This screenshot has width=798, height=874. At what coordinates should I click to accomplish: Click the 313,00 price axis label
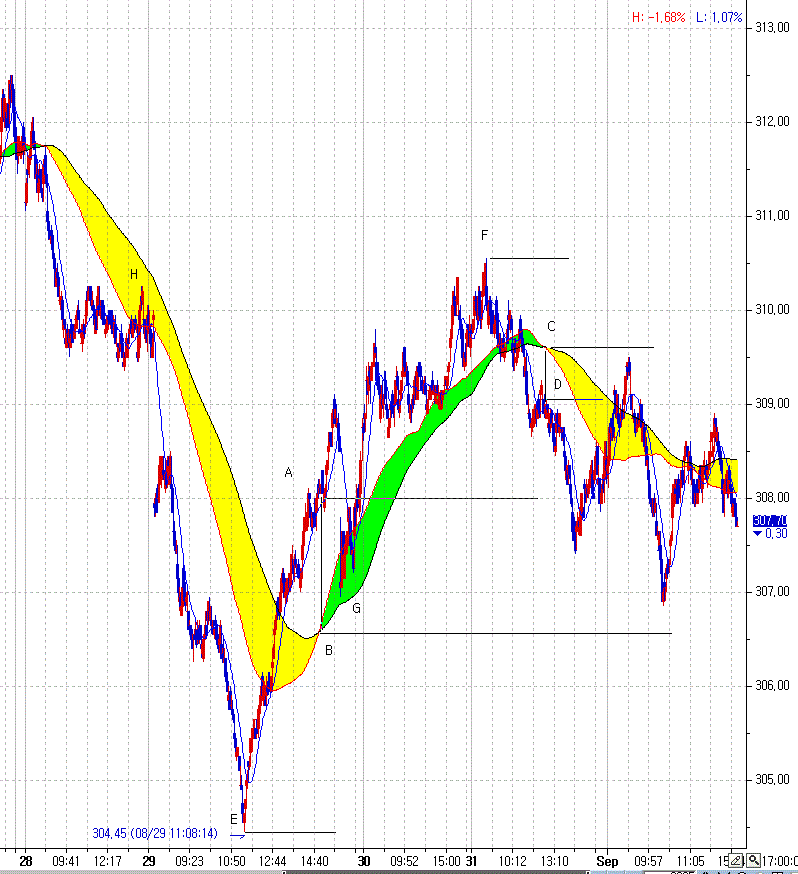click(773, 27)
